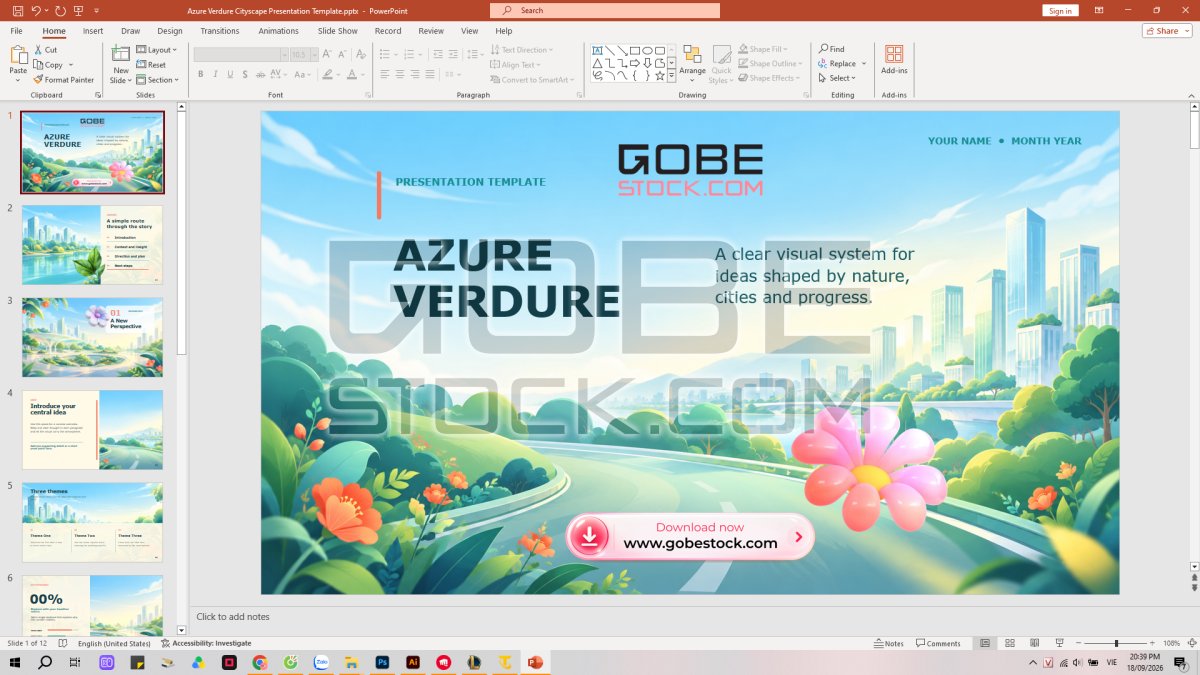
Task: Click the Redo icon in the title bar
Action: click(x=62, y=10)
